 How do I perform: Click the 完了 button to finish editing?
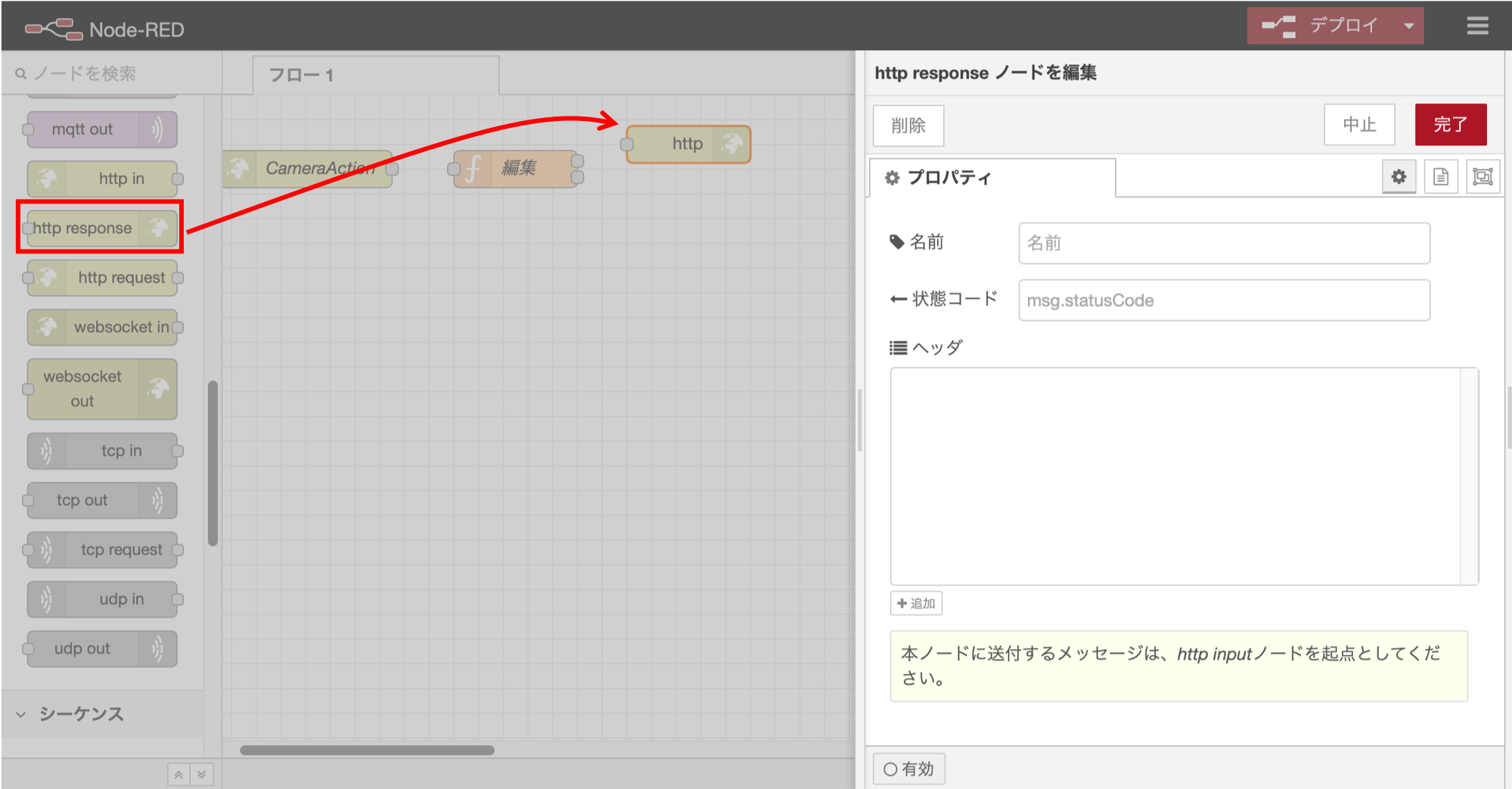tap(1450, 124)
